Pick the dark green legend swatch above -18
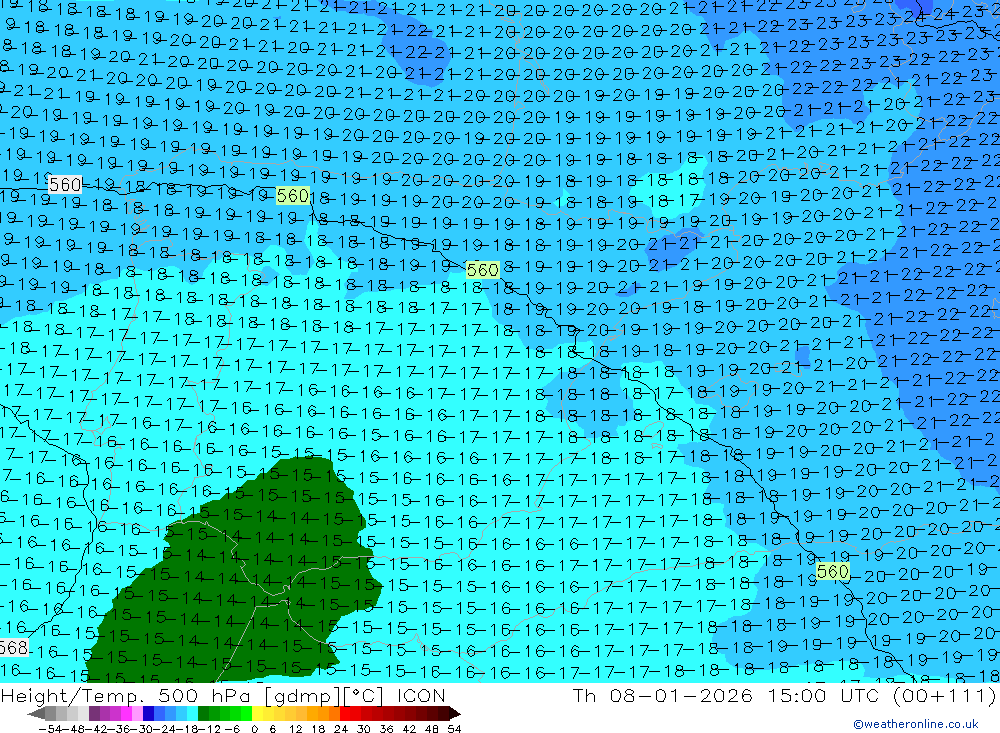Image resolution: width=1000 pixels, height=733 pixels. 203,714
